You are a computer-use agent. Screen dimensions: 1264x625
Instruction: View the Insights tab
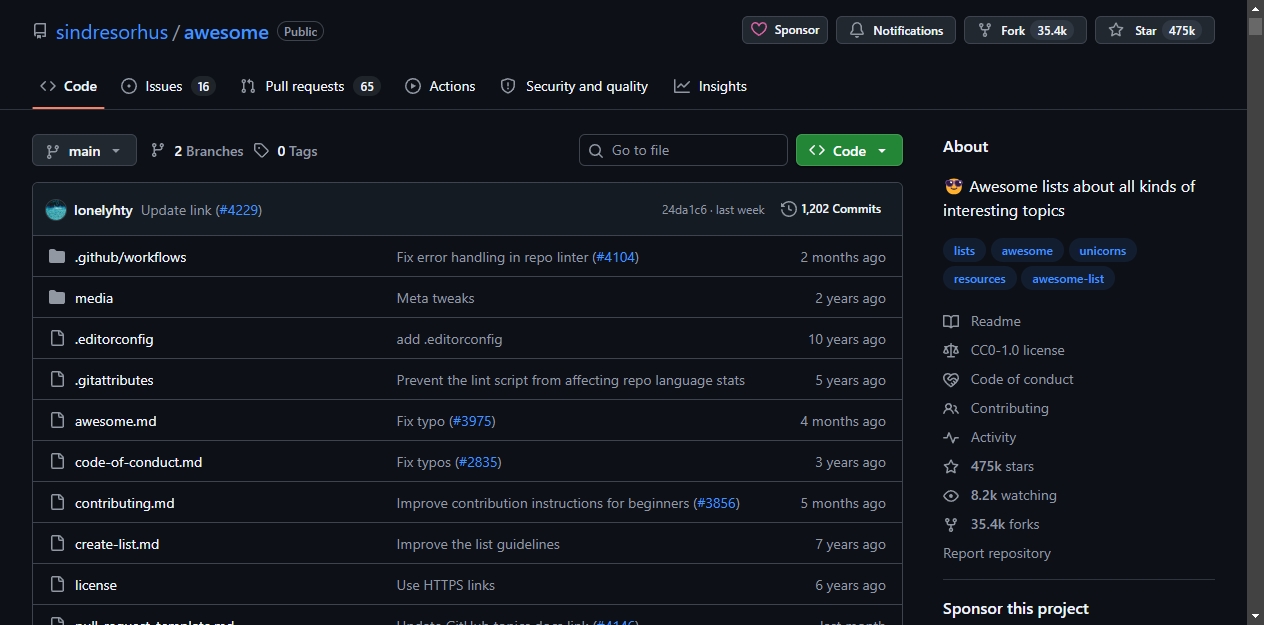coord(711,86)
